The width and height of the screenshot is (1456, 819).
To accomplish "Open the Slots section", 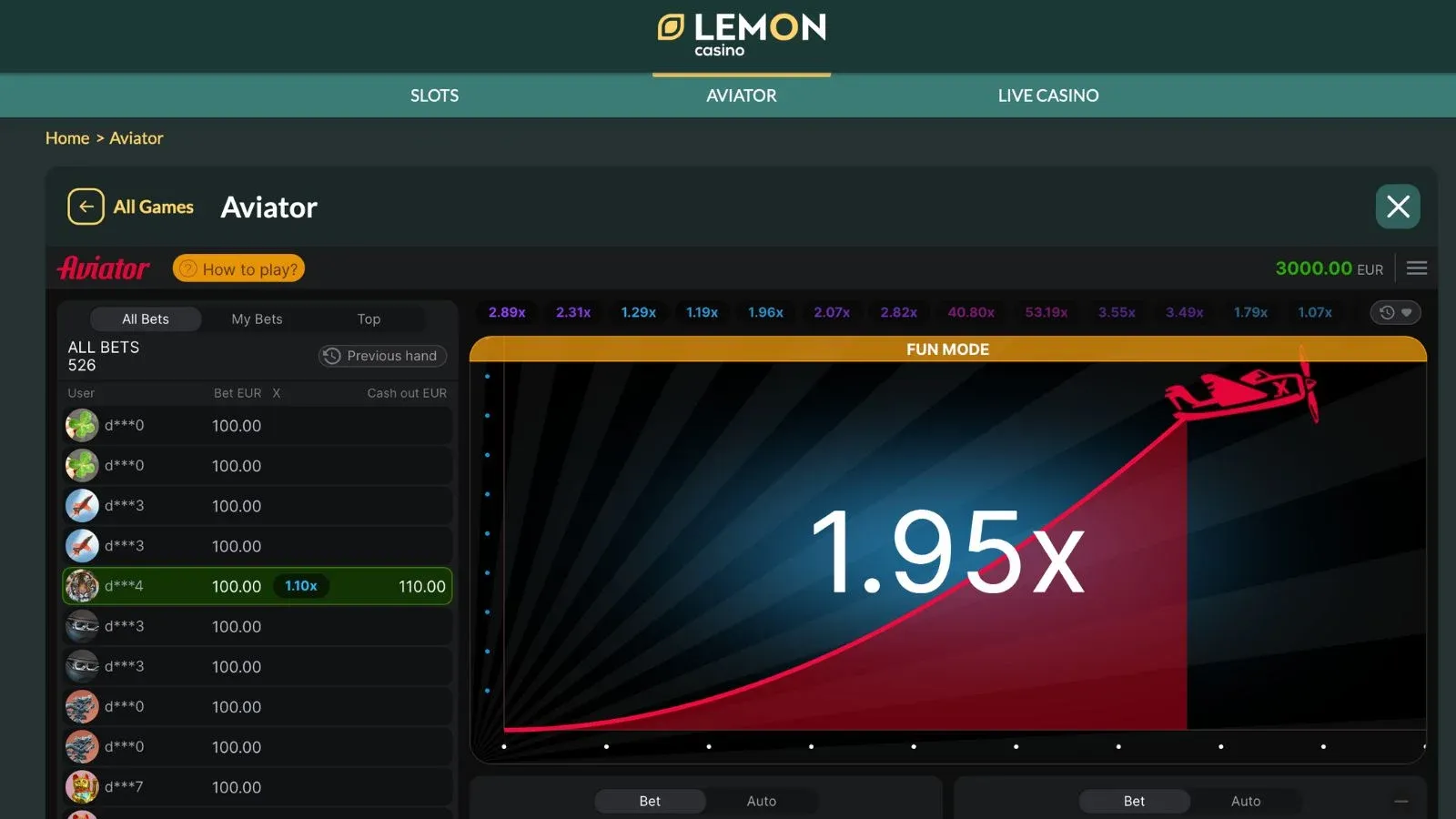I will point(434,96).
